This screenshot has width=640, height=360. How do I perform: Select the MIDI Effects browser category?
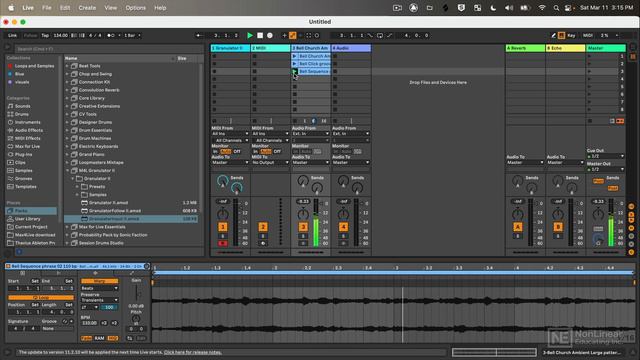(27, 138)
